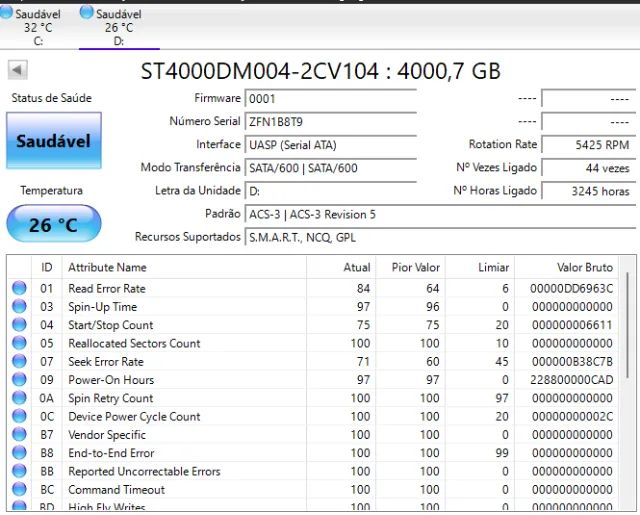
Task: Select the Reported Uncorrectable Errors name
Action: coord(144,472)
